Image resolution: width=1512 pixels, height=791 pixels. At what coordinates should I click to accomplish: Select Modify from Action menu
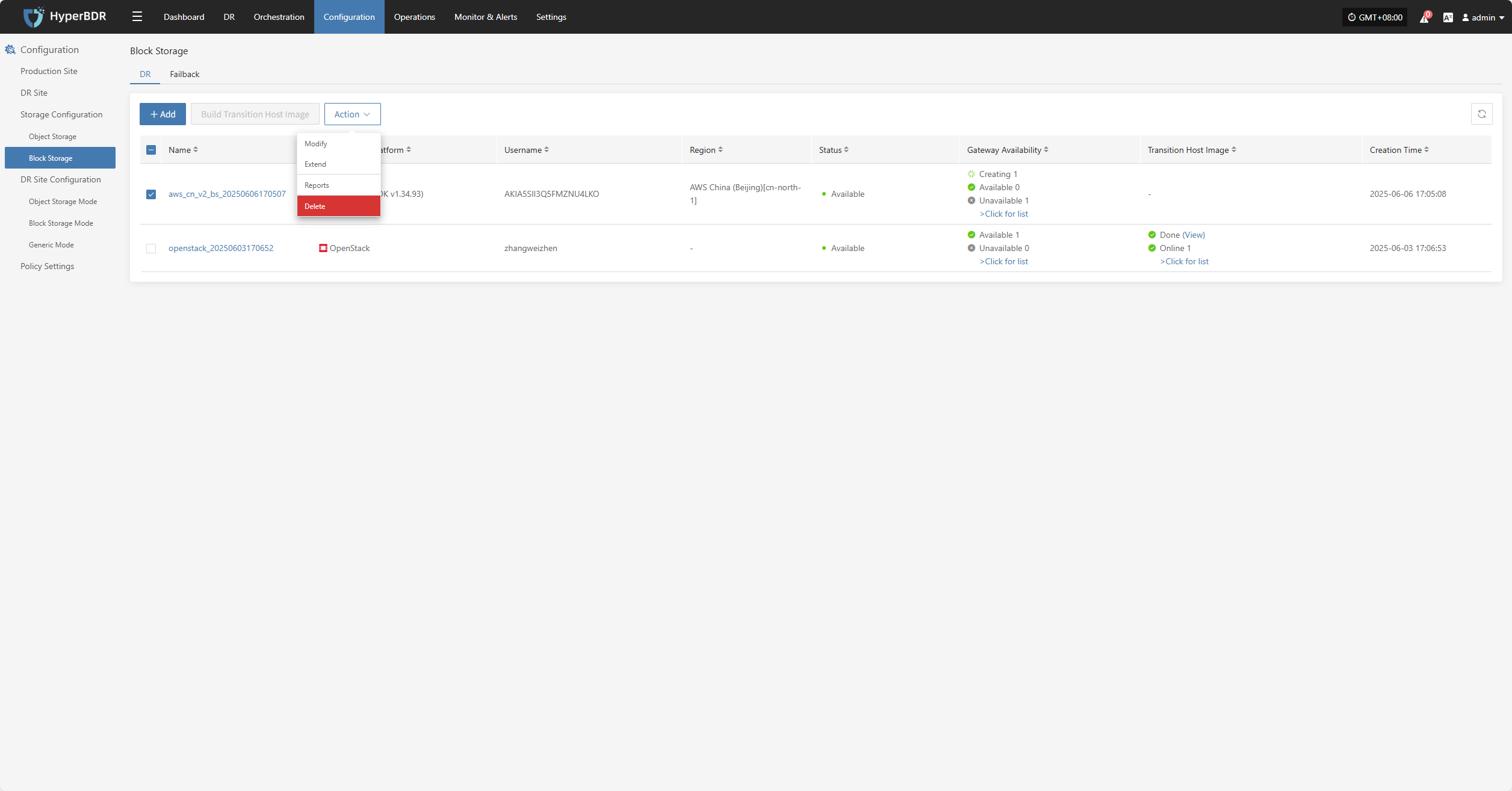tap(338, 143)
